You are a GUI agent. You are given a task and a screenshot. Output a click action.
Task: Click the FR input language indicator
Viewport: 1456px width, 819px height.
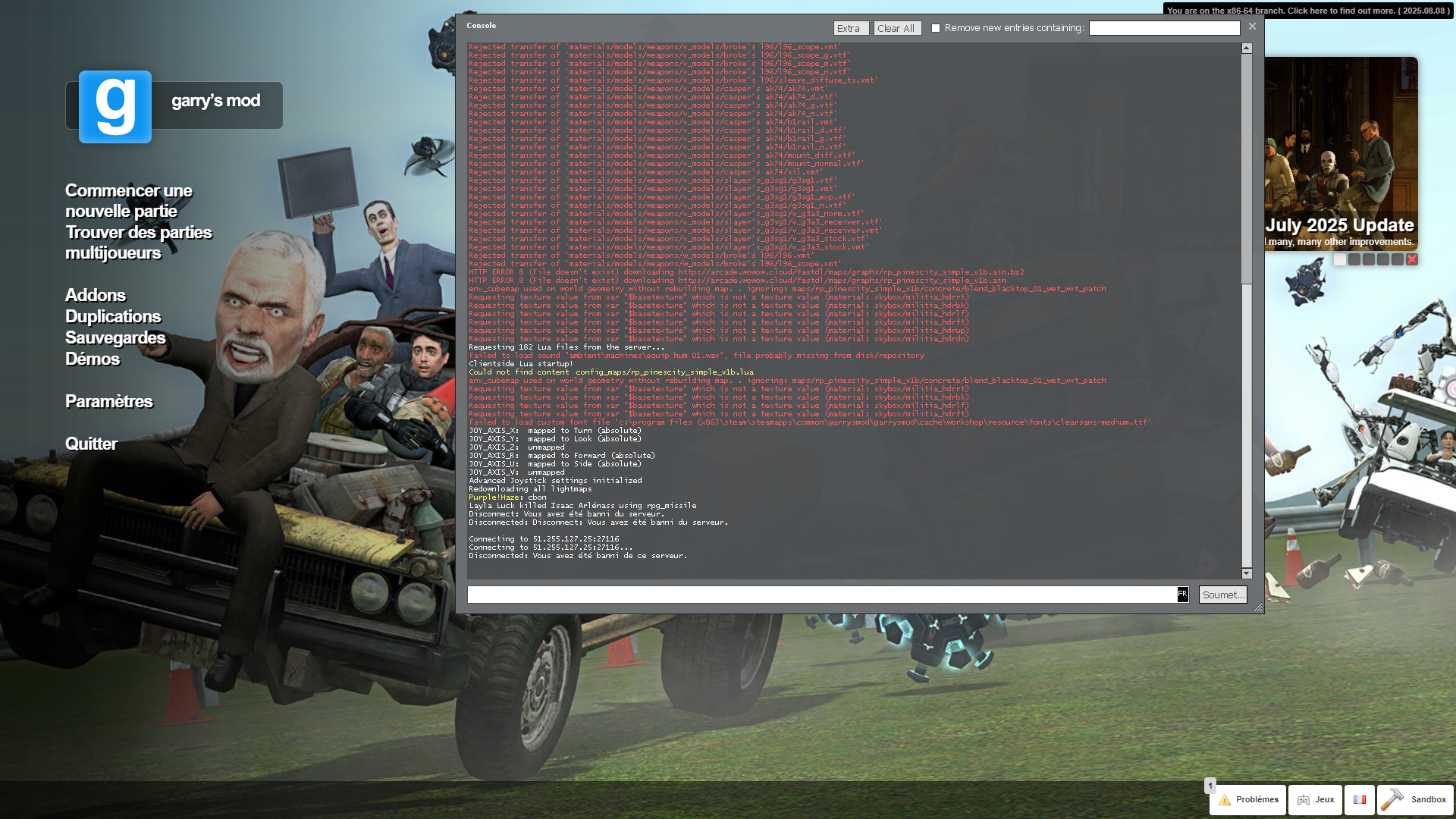click(x=1182, y=594)
